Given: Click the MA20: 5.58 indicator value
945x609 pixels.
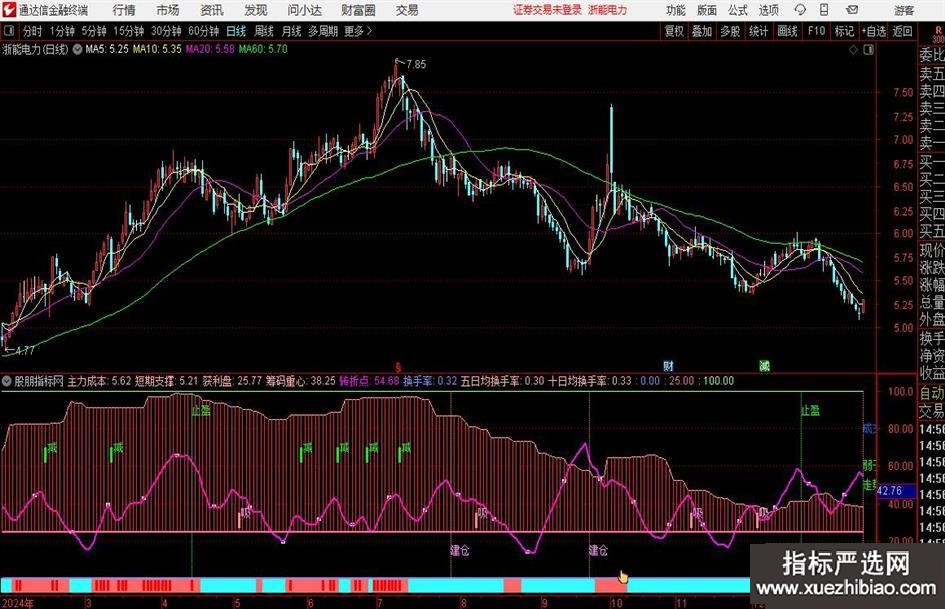Looking at the screenshot, I should (210, 49).
